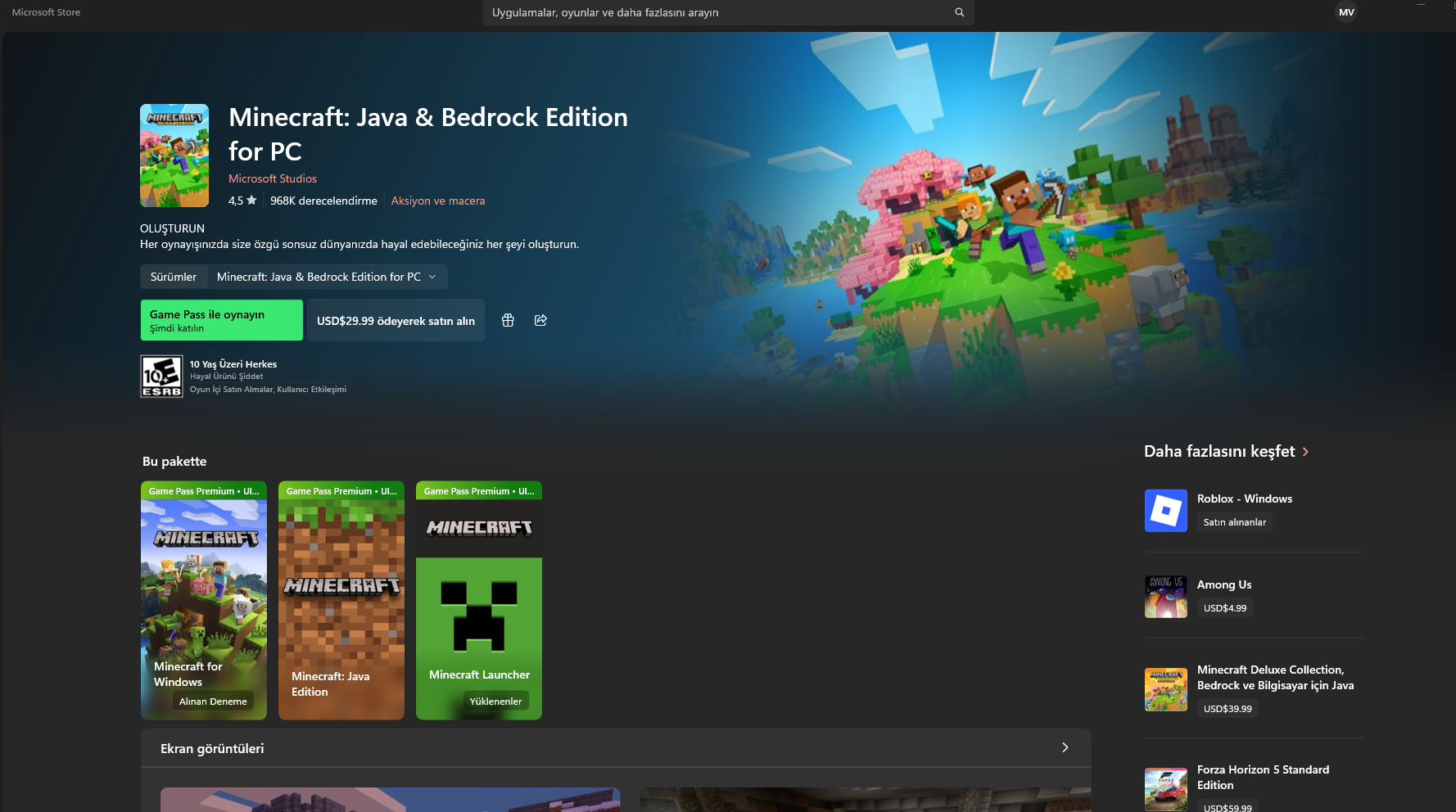Screen dimensions: 1456x812
Task: Click Daha fazlasını keşfet heading
Action: coord(1219,452)
